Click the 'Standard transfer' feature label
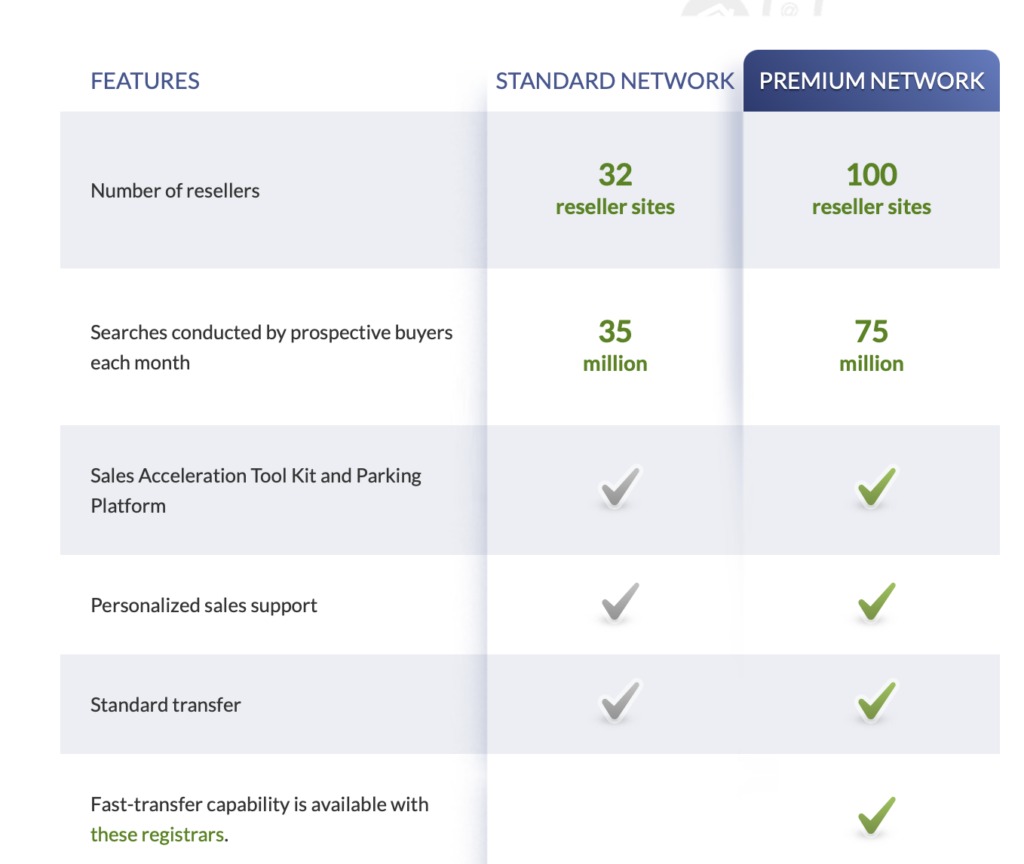The width and height of the screenshot is (1024, 864). (166, 705)
